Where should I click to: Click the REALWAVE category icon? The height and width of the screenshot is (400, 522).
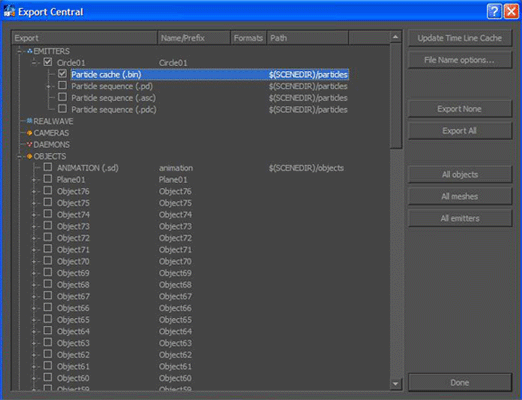coord(30,121)
